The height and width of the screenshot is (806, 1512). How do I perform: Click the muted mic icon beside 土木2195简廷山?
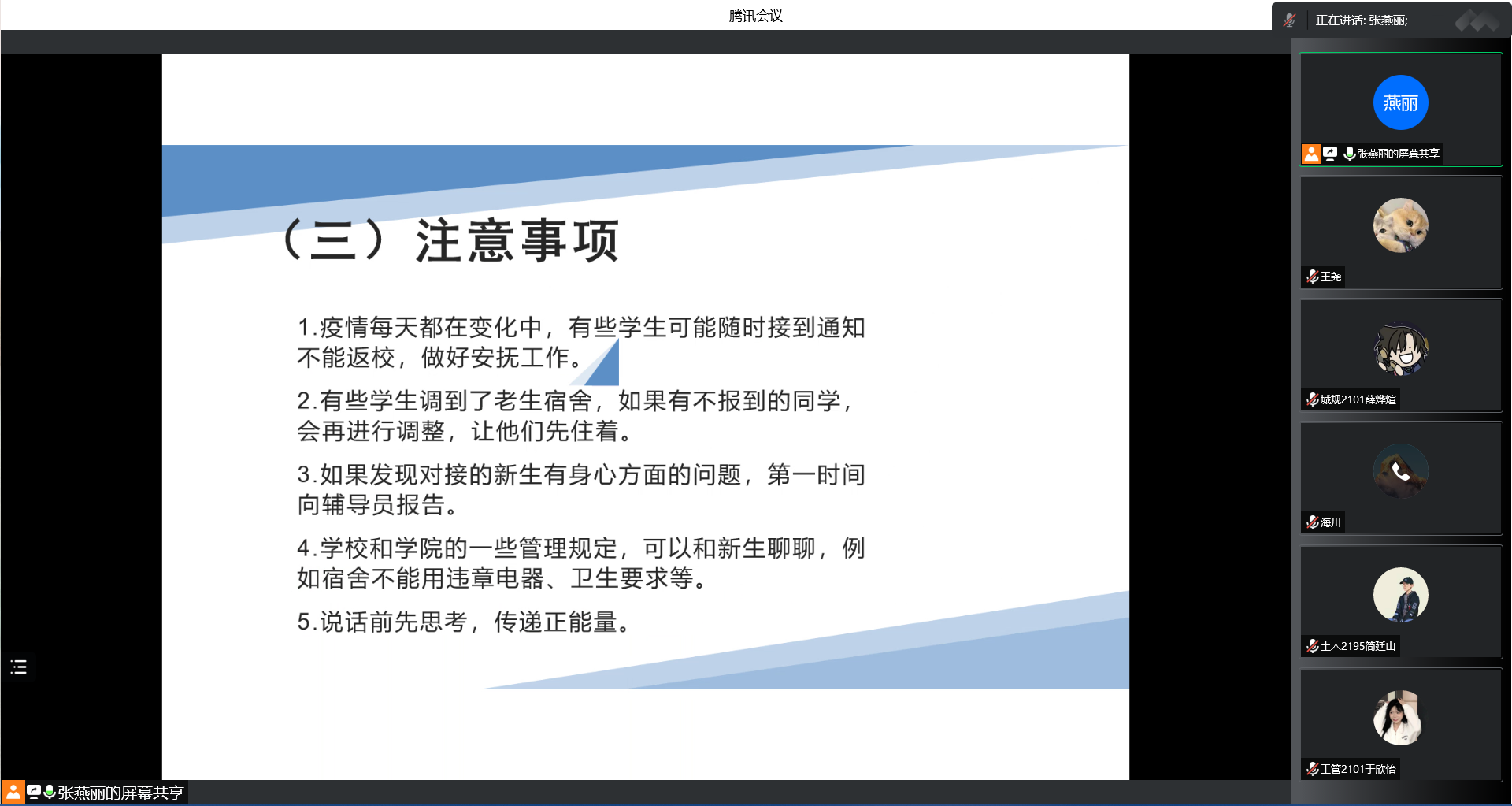[1312, 646]
